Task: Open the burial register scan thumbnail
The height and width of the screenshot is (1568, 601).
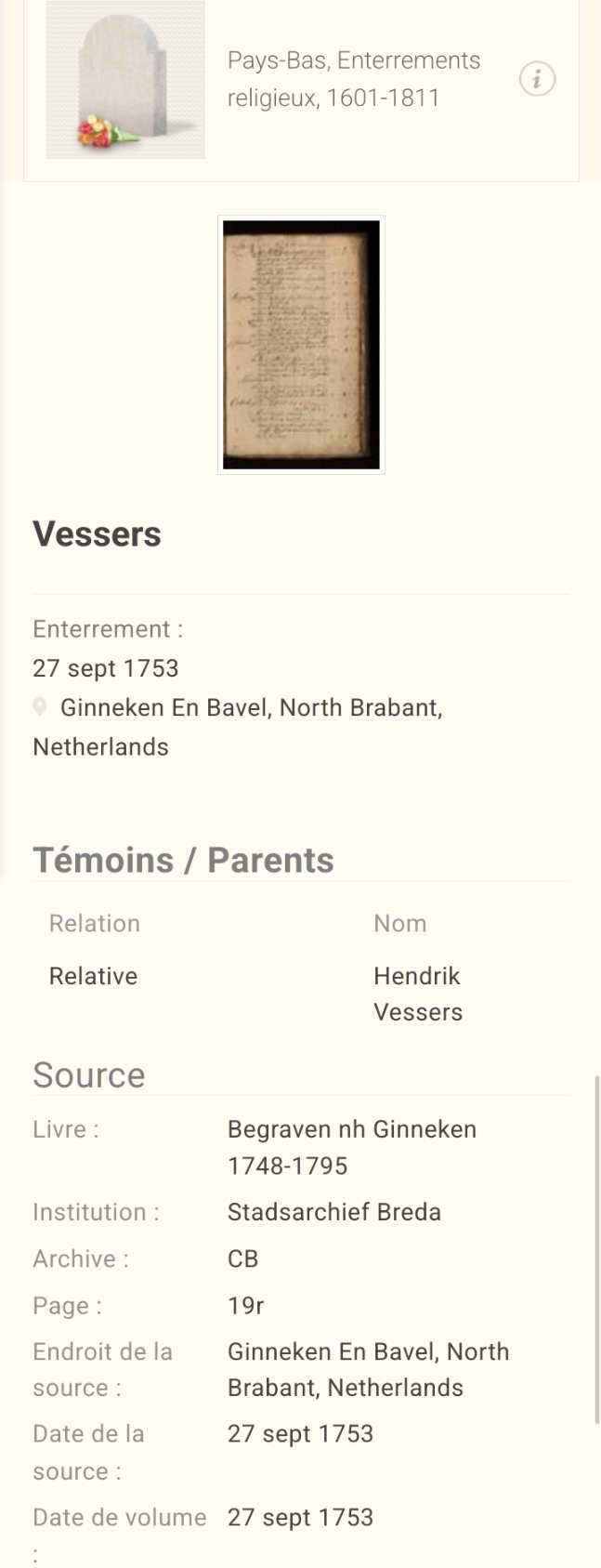Action: [x=301, y=345]
